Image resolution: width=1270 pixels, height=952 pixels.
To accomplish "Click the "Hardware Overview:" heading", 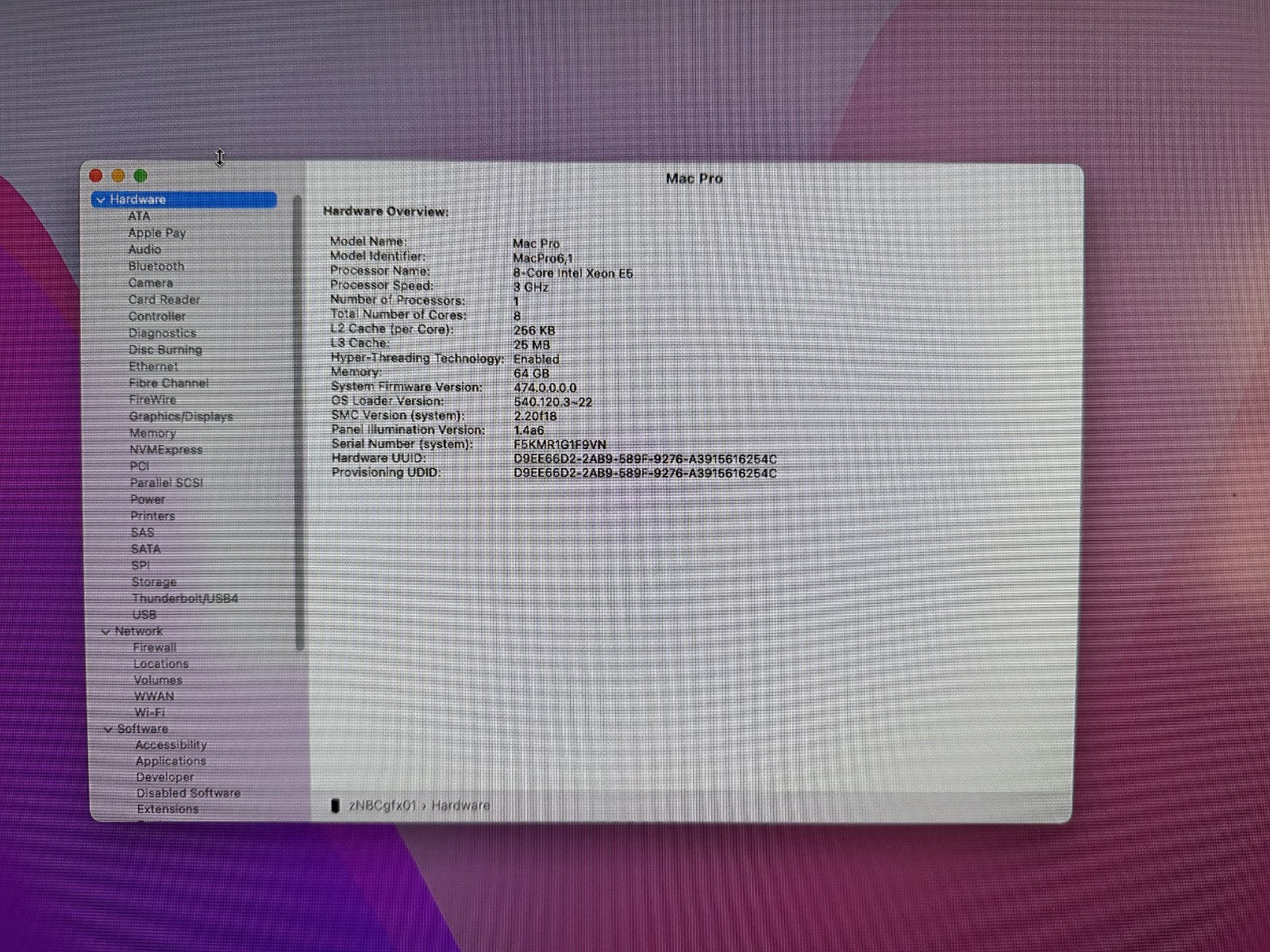I will (x=386, y=212).
